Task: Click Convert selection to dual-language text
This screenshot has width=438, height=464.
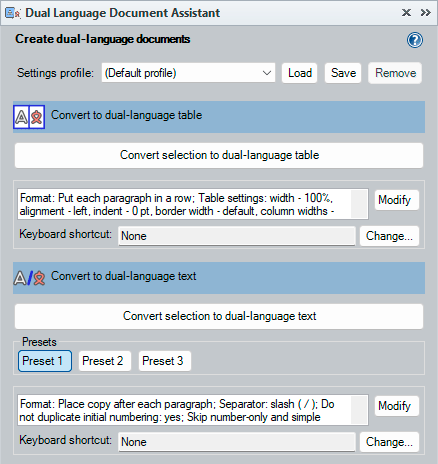Action: 219,316
